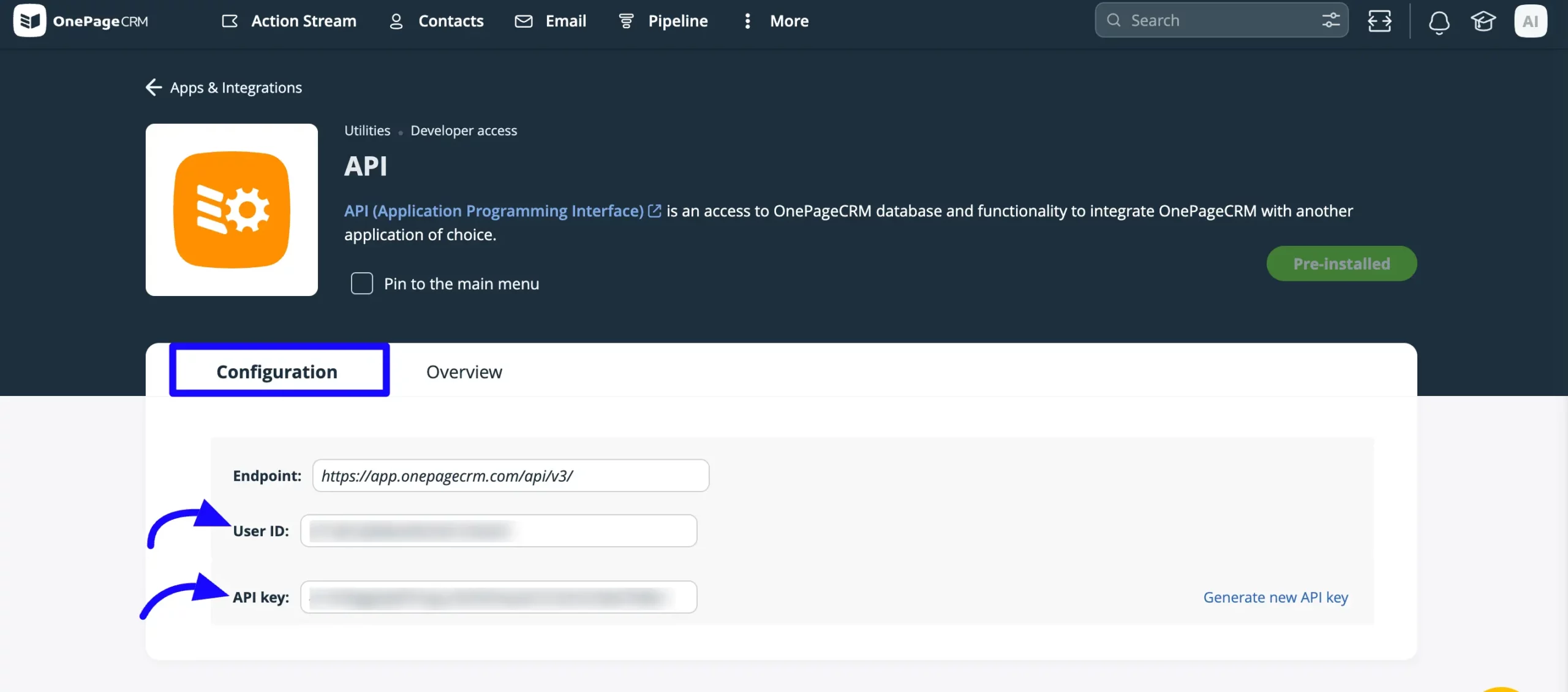Screen dimensions: 1568x692
Task: Expand the More menu
Action: coord(775,21)
